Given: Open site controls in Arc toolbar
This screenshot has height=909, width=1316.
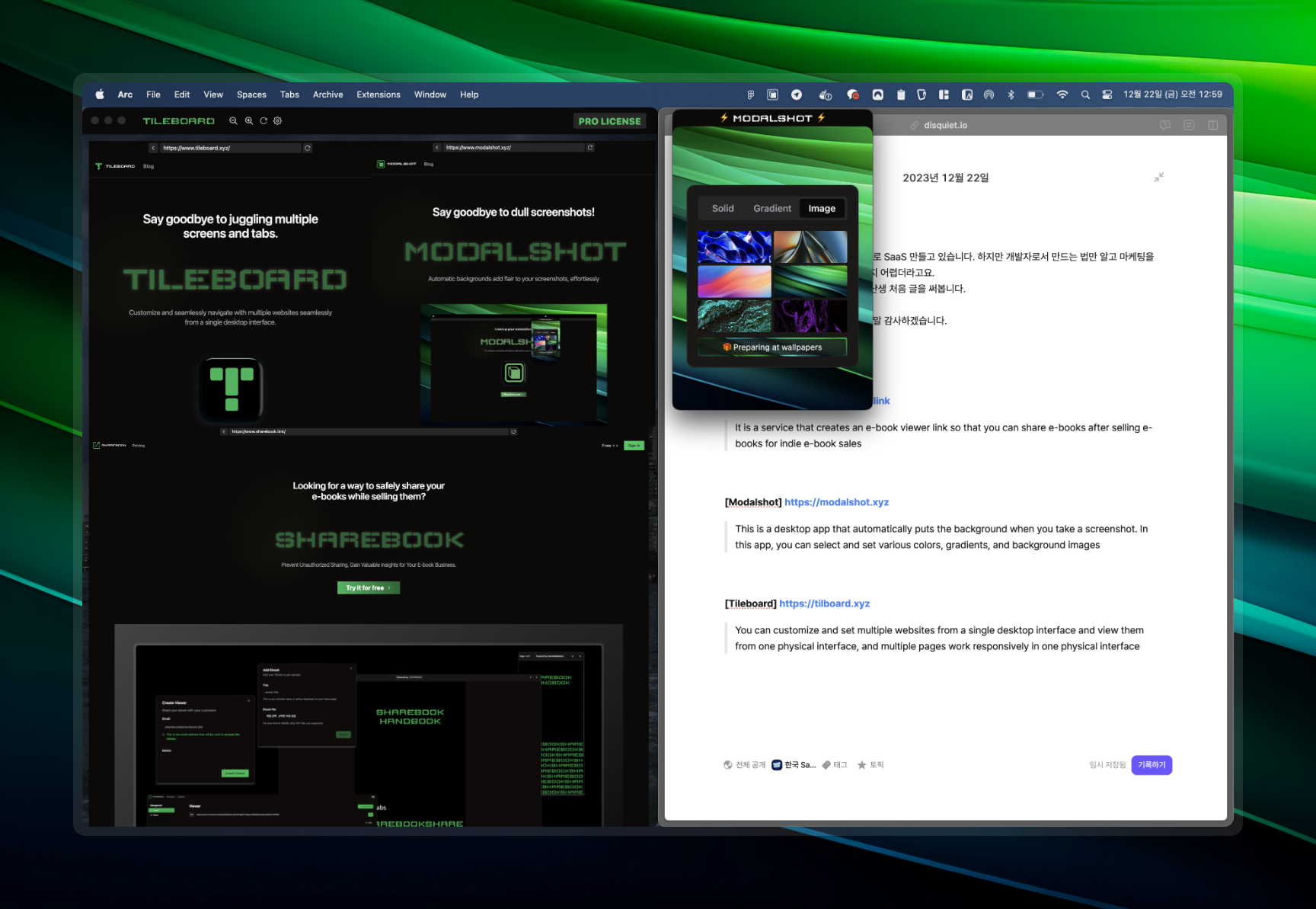Looking at the screenshot, I should (1189, 125).
